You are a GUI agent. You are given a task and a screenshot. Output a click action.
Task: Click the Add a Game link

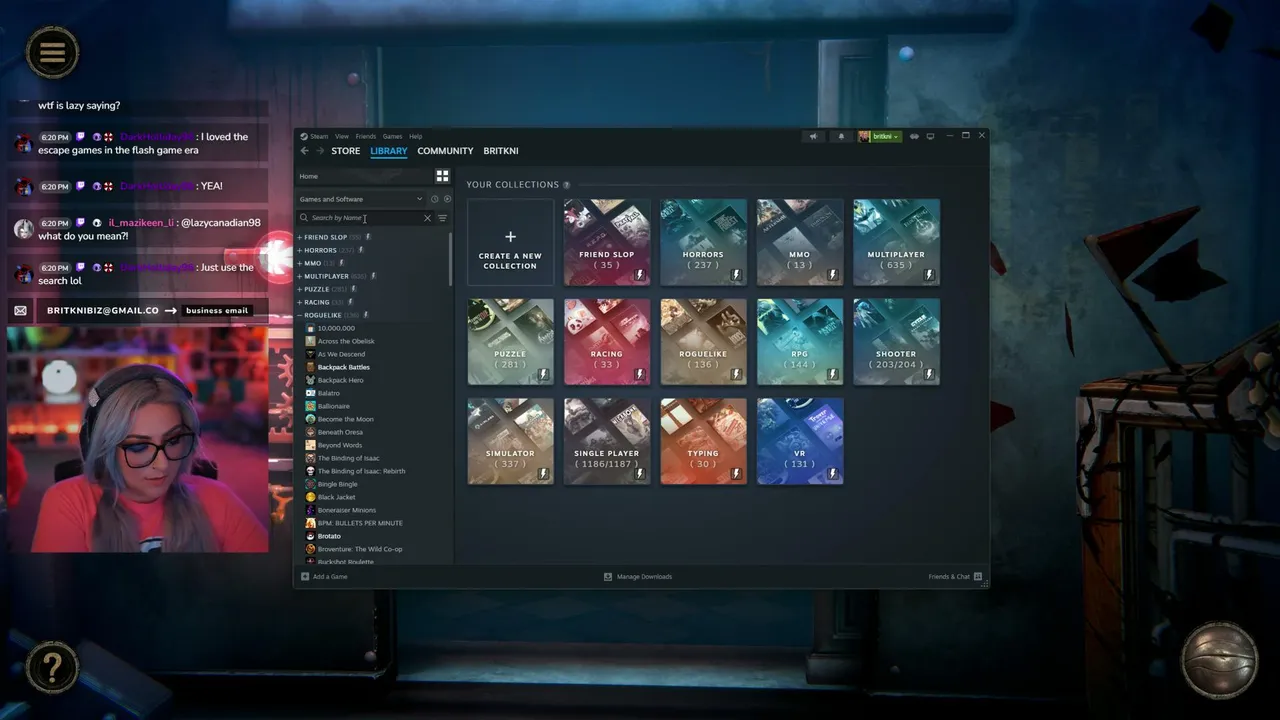pos(330,577)
